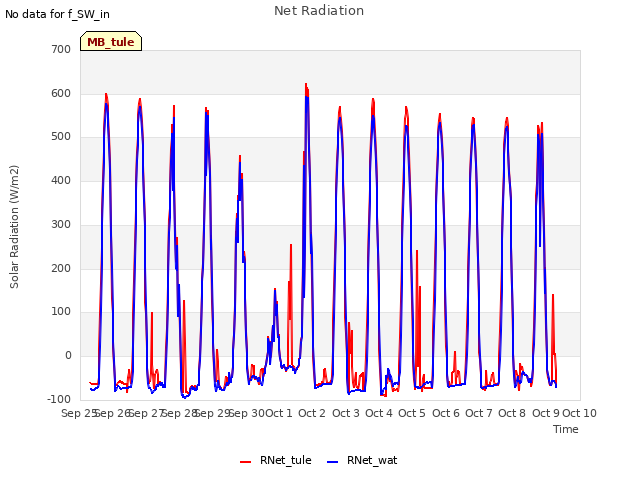Viewport: 640px width, 480px height.
Task: Click the 700 y-axis tick label
Action: 61,49
